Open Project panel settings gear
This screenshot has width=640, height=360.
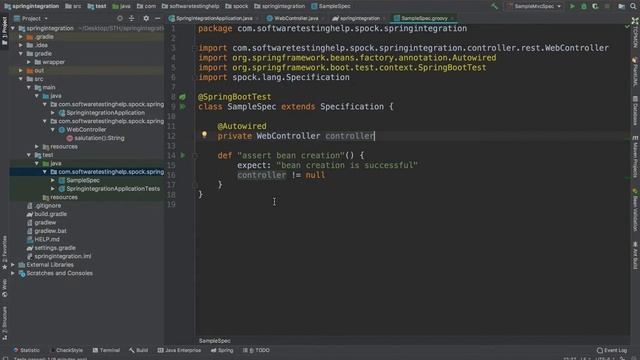point(146,18)
